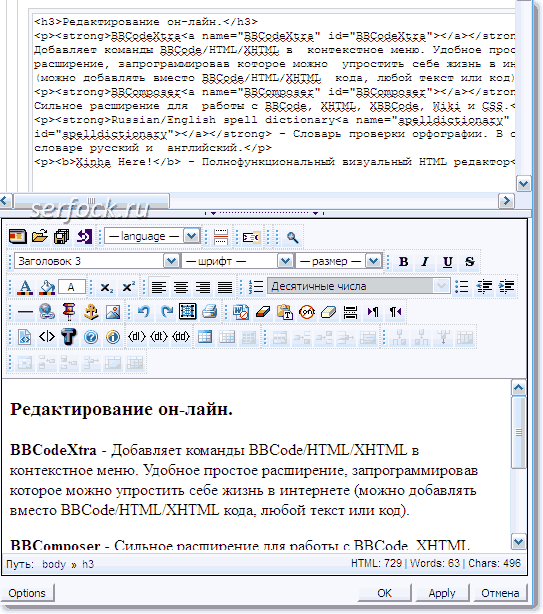Open the language dropdown

[153, 236]
